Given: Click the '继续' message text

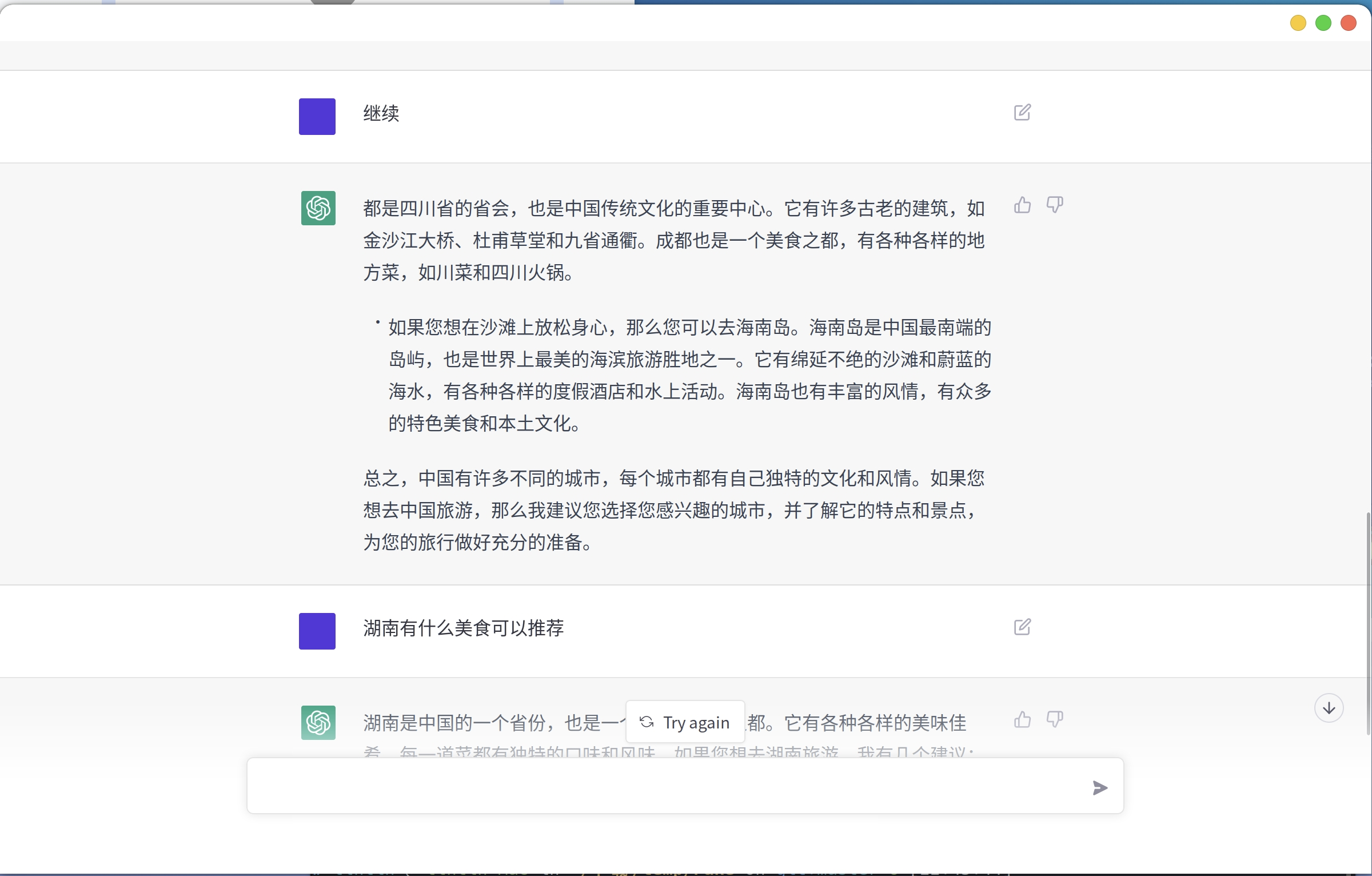Looking at the screenshot, I should pos(381,113).
